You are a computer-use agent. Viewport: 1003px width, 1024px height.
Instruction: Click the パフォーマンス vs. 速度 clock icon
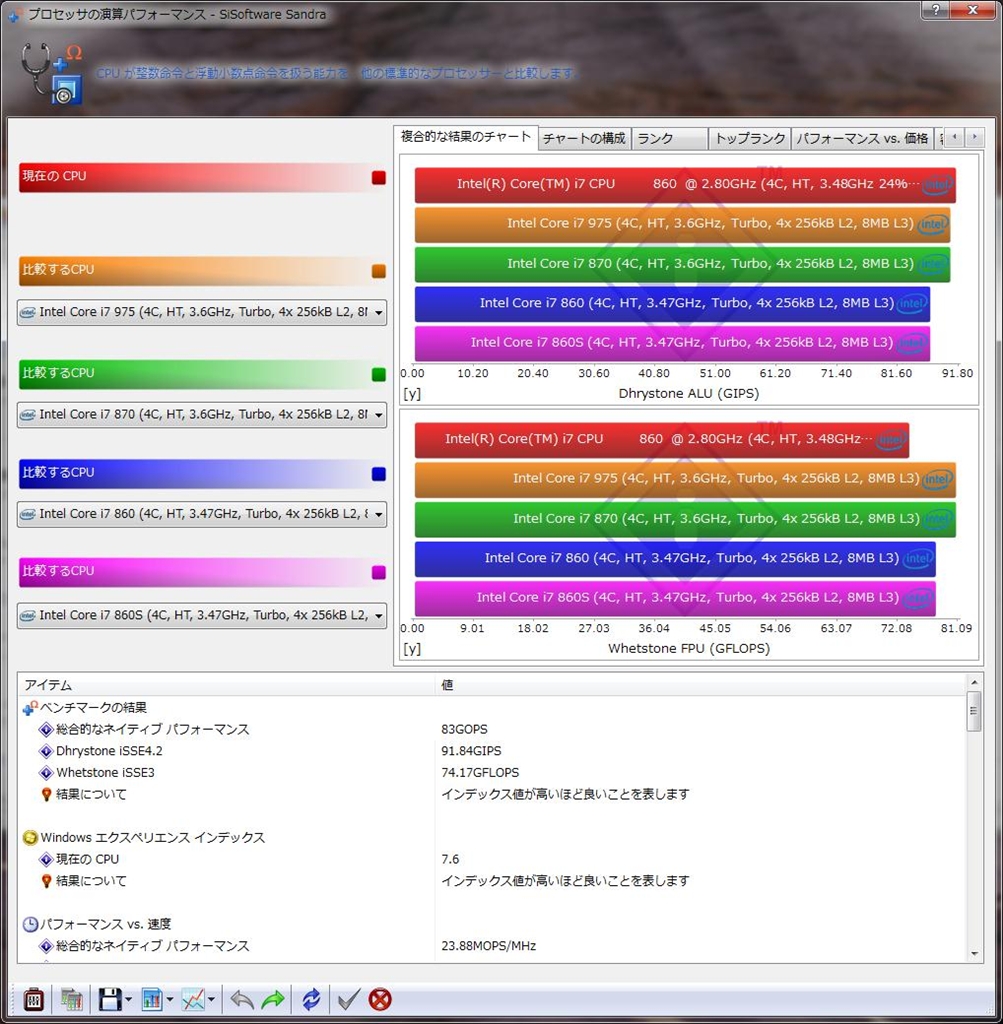point(30,924)
